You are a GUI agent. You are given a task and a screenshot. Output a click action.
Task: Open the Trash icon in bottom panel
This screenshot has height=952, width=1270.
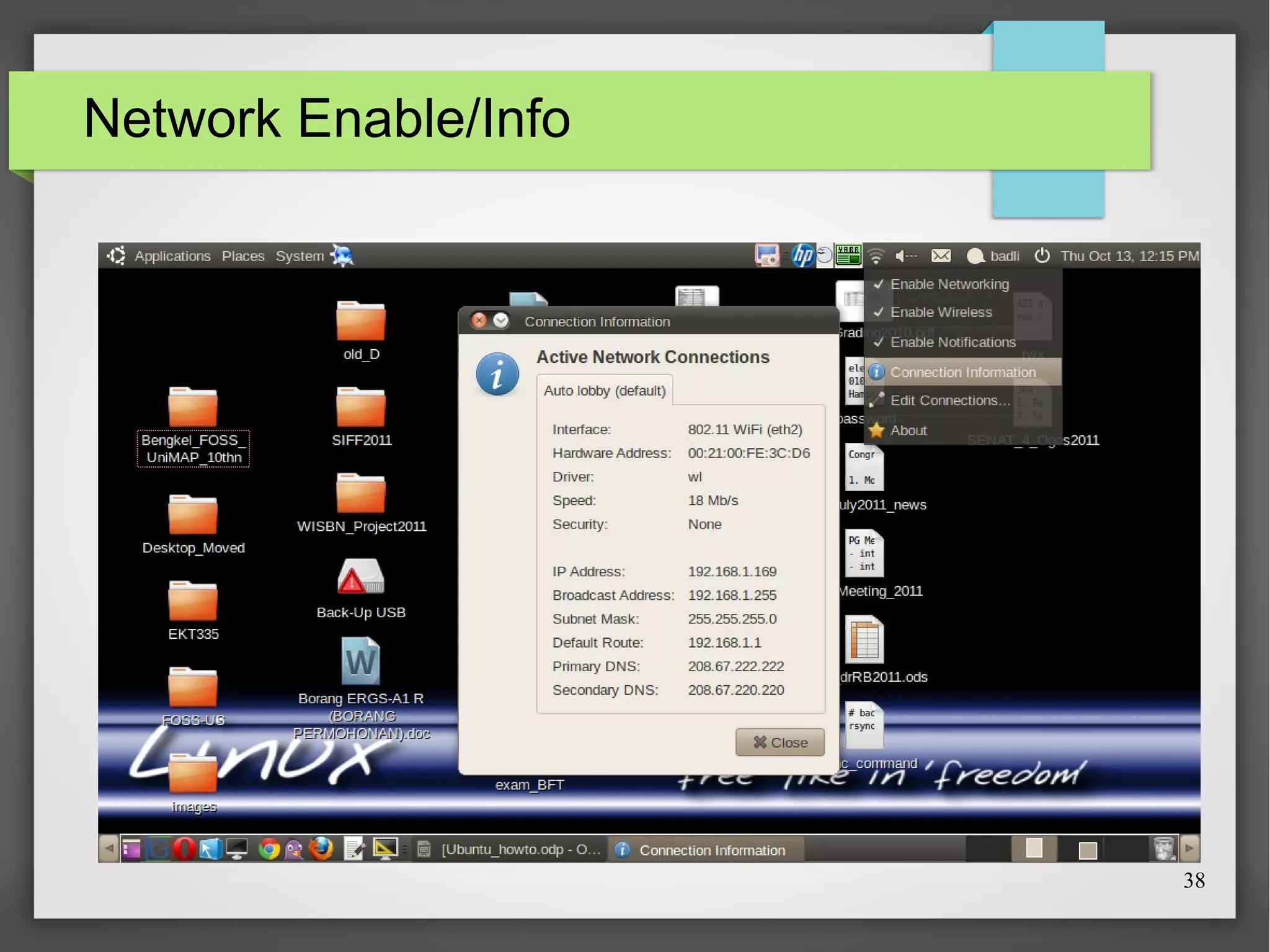click(1165, 848)
